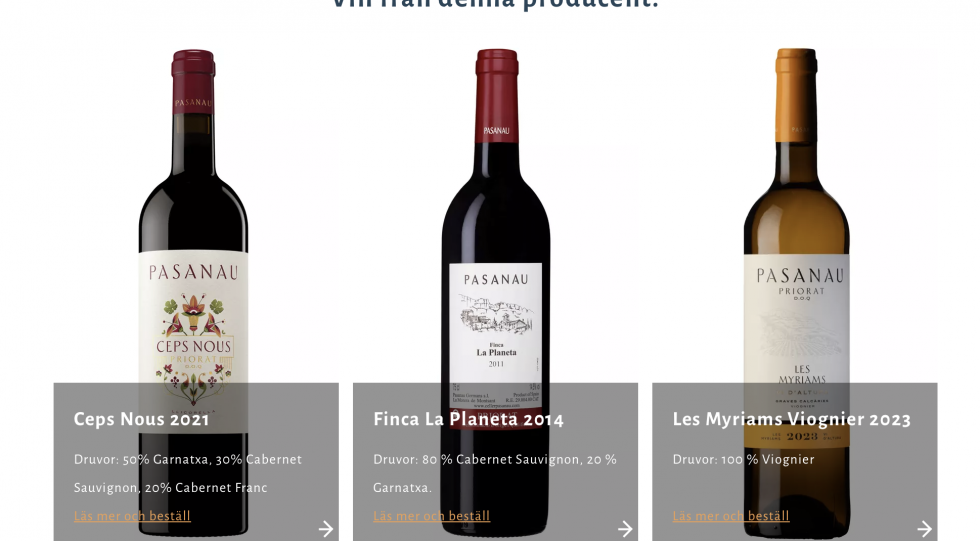The image size is (980, 541).
Task: Click the '80 % Cabernet Sauvignon' description text
Action: point(495,474)
